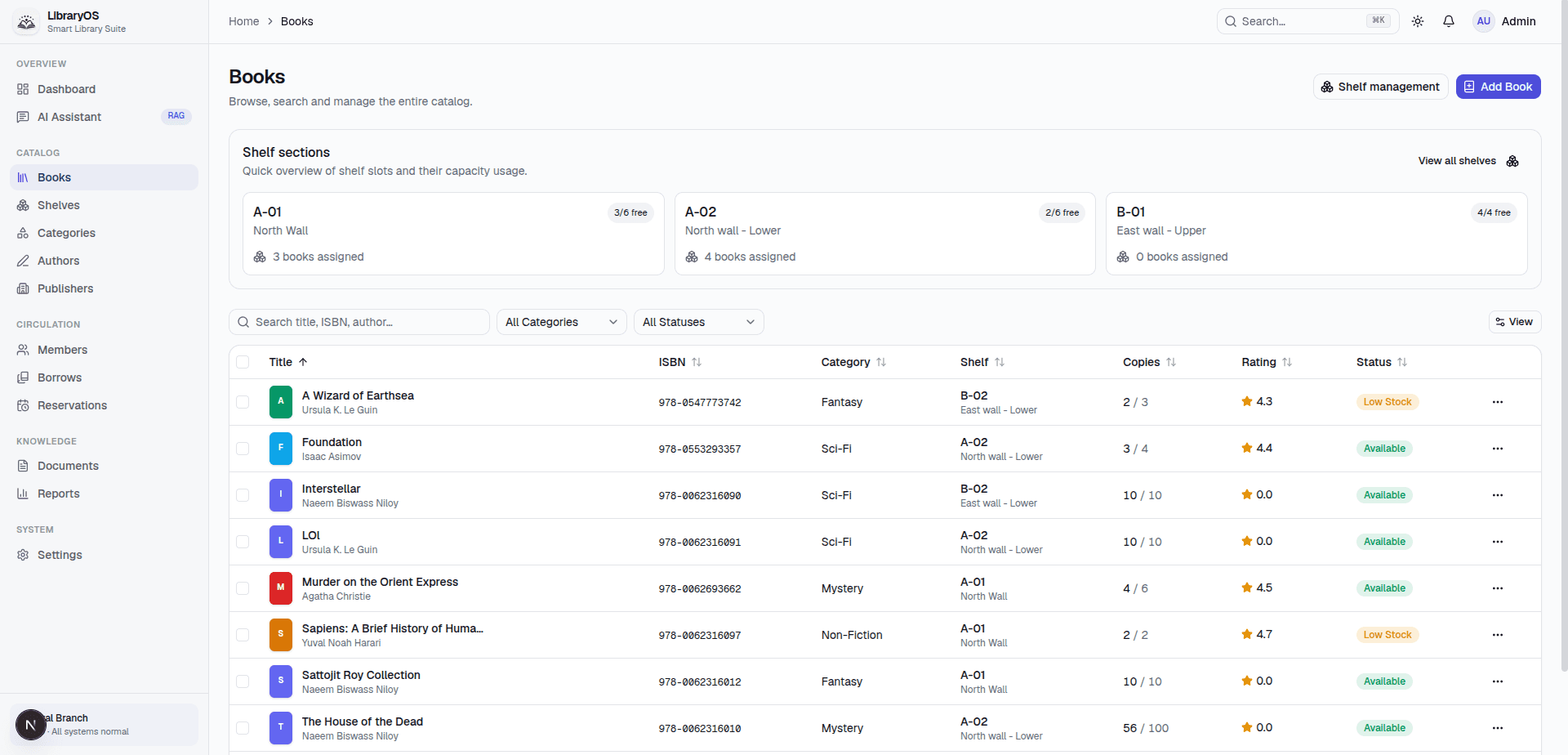1568x755 pixels.
Task: Focus the Search title, ISBN, author field
Action: [359, 322]
